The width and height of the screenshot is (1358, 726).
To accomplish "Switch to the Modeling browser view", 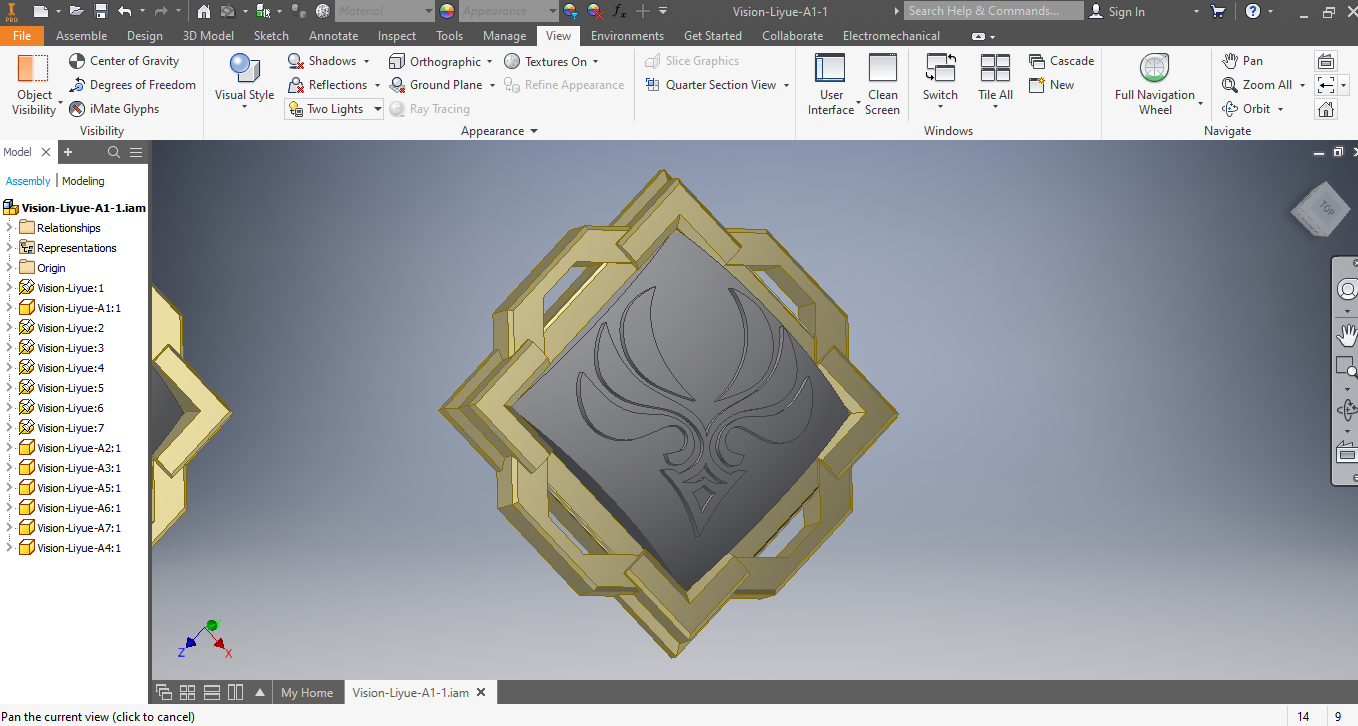I will click(x=83, y=181).
